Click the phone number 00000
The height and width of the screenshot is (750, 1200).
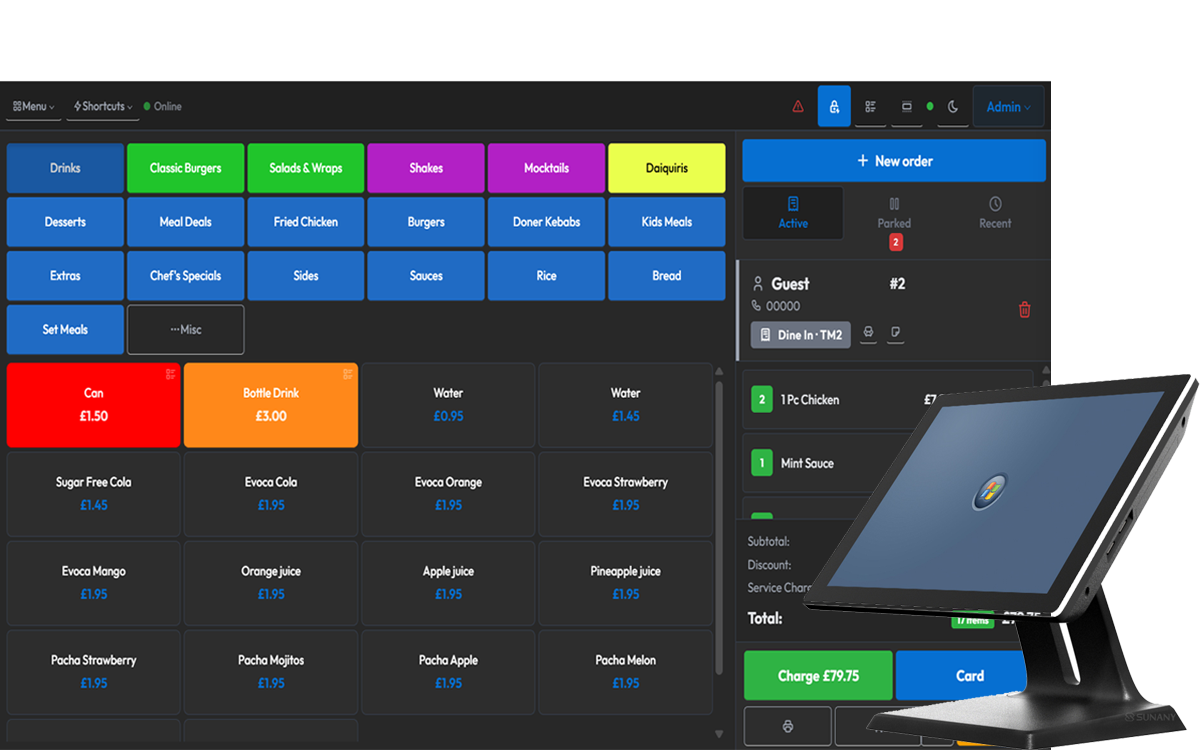tap(783, 306)
